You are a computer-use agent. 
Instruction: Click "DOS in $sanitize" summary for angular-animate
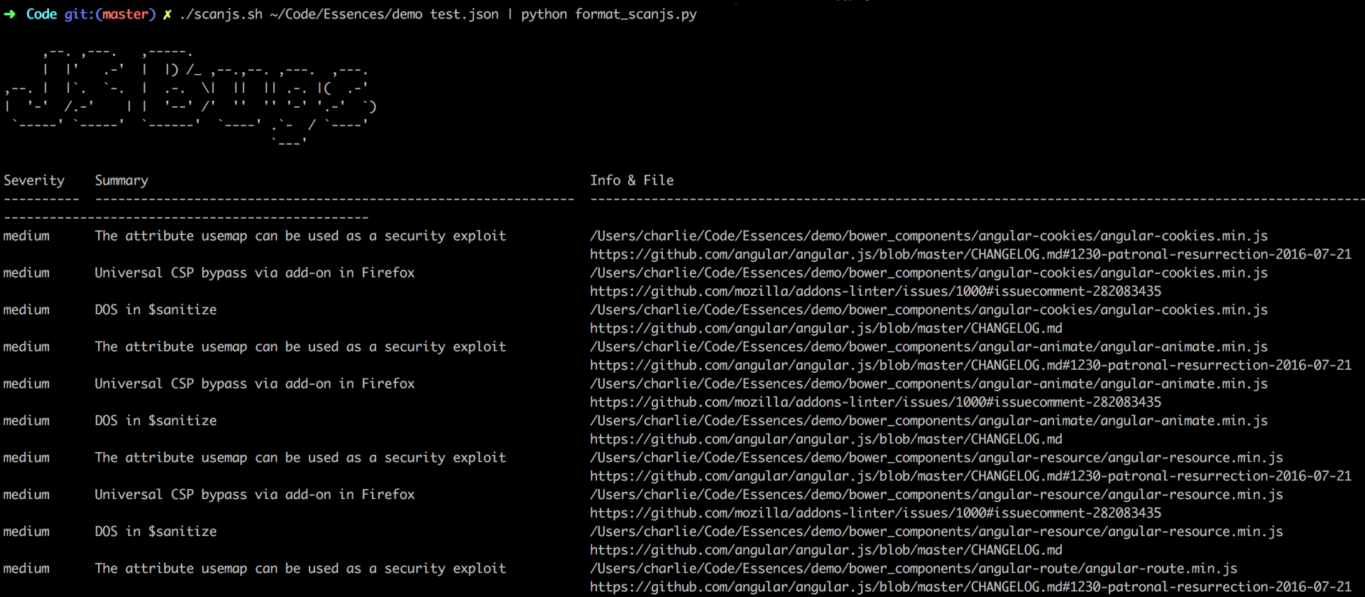pos(155,421)
